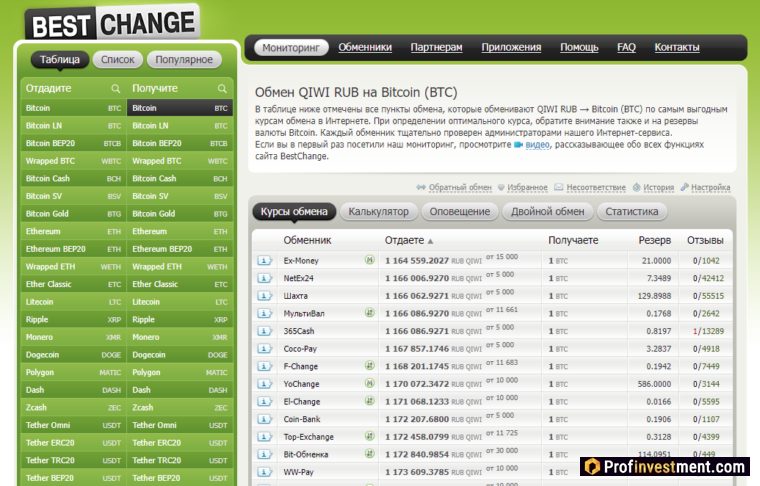Select the Калькулятор tab
The image size is (760, 486).
tap(379, 212)
